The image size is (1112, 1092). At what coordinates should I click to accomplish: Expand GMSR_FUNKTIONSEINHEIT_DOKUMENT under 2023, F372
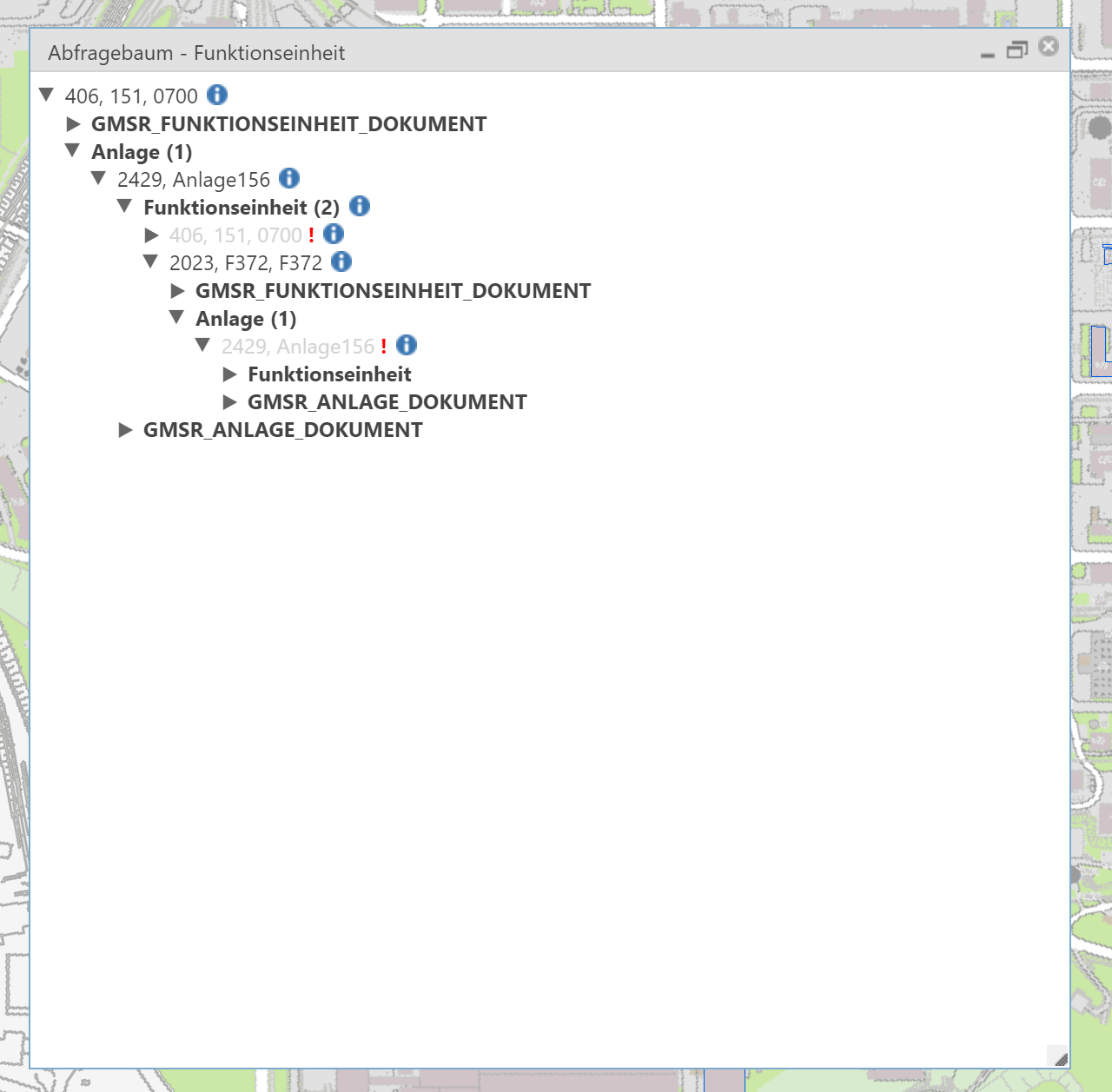coord(176,290)
